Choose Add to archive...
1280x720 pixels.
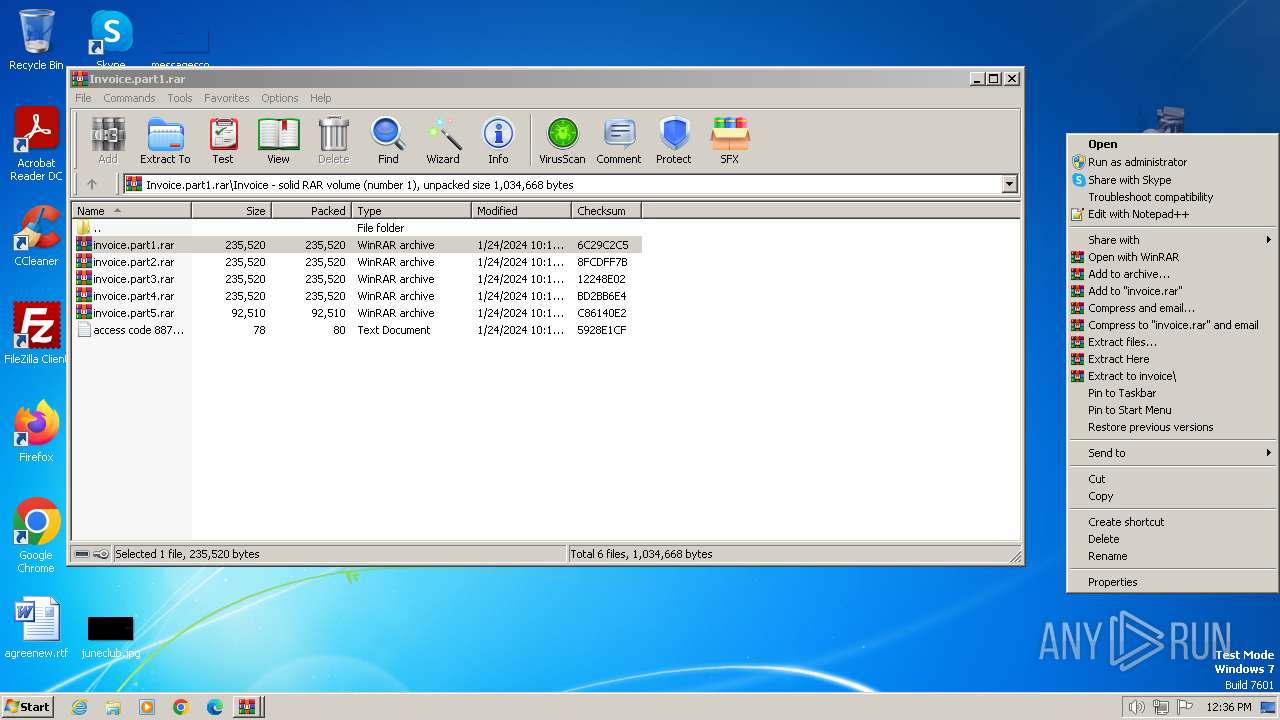(1173, 274)
